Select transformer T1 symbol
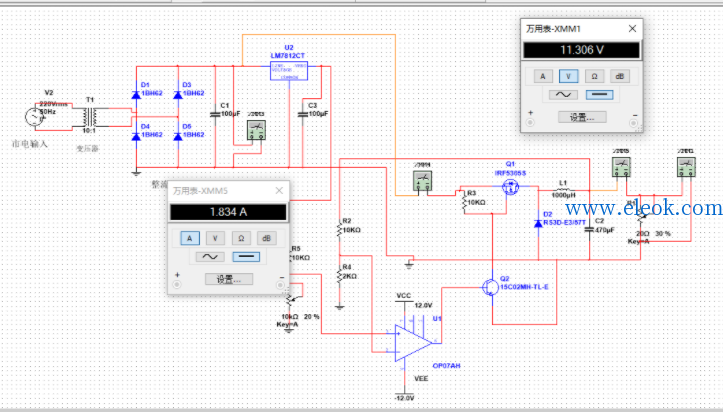 90,117
